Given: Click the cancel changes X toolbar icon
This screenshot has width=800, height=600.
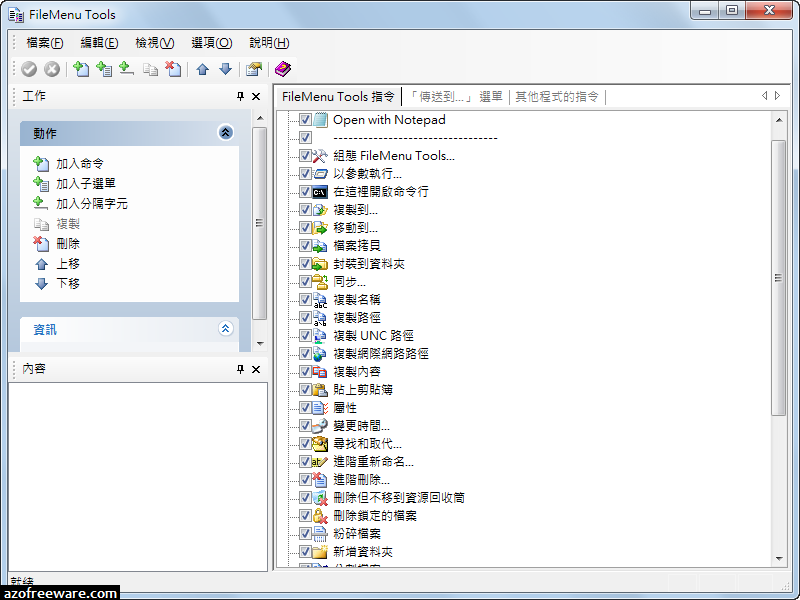Looking at the screenshot, I should tap(52, 69).
